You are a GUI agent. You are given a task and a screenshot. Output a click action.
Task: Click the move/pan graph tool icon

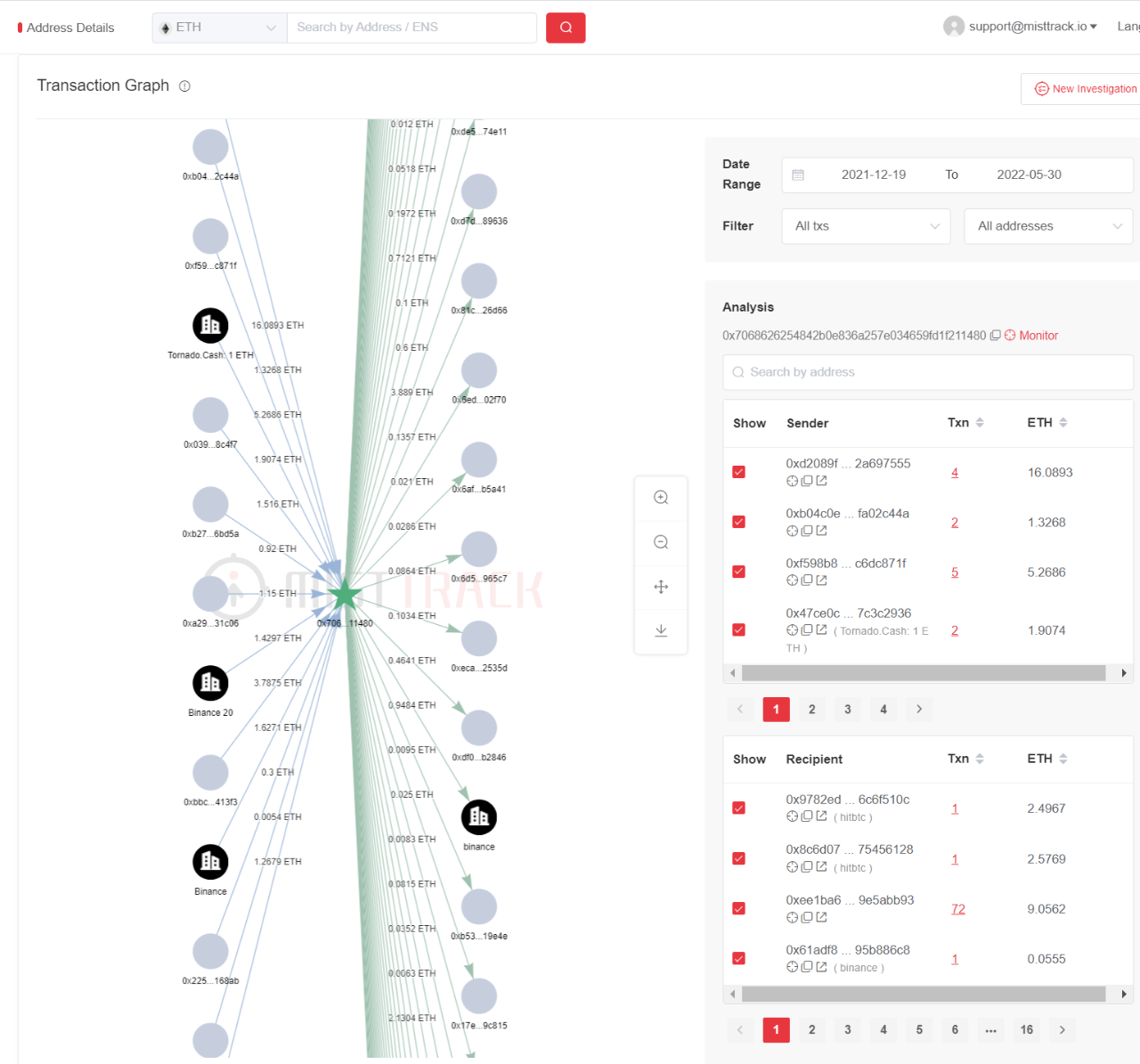[x=661, y=587]
